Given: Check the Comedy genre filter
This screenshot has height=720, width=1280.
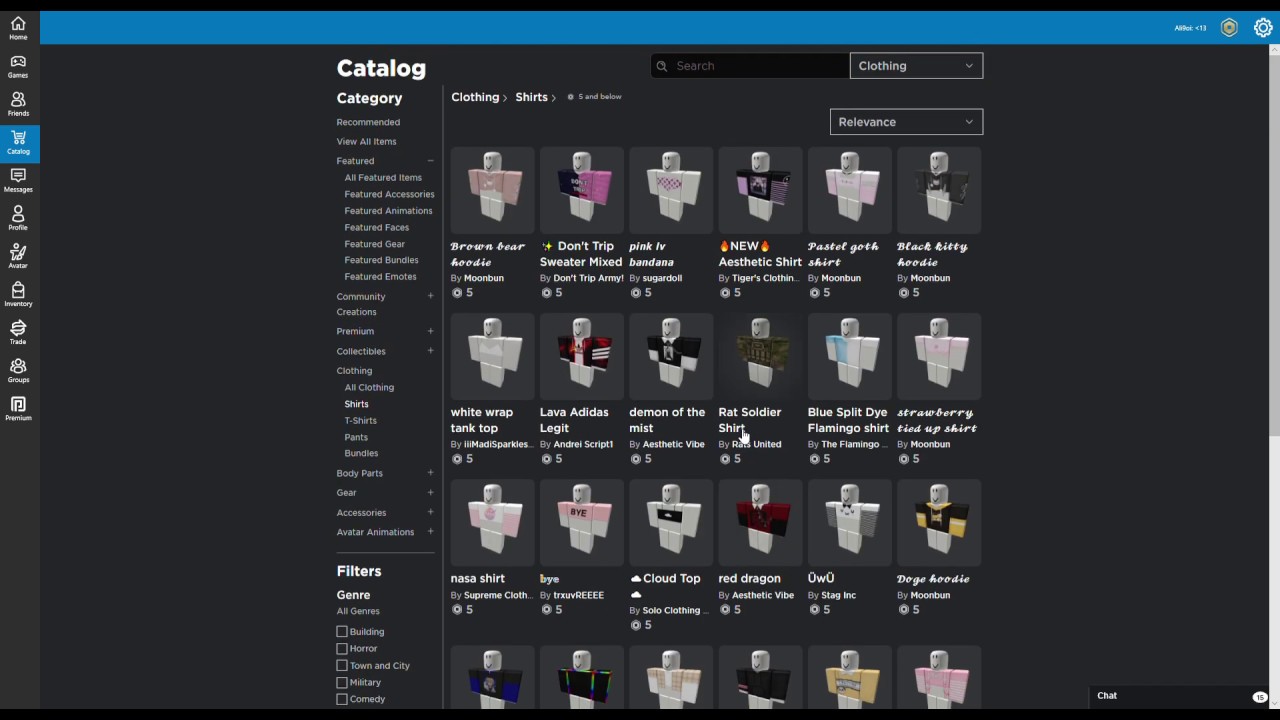Looking at the screenshot, I should [x=342, y=700].
